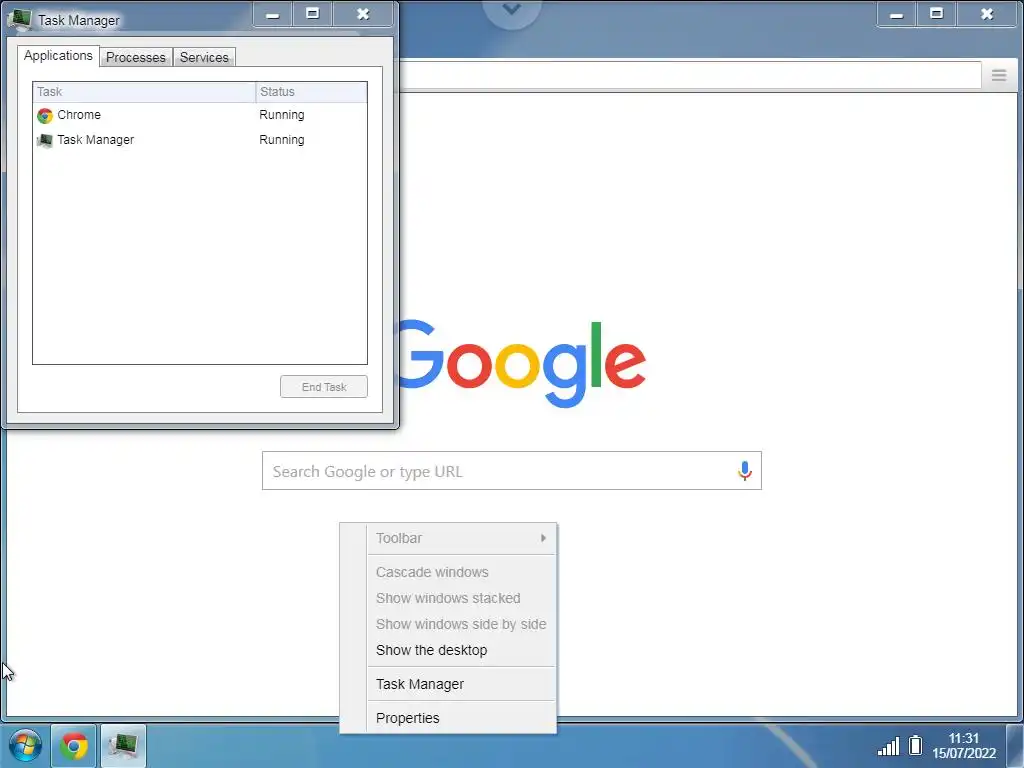This screenshot has width=1024, height=768.
Task: Click the Chrome icon in task list
Action: point(44,116)
